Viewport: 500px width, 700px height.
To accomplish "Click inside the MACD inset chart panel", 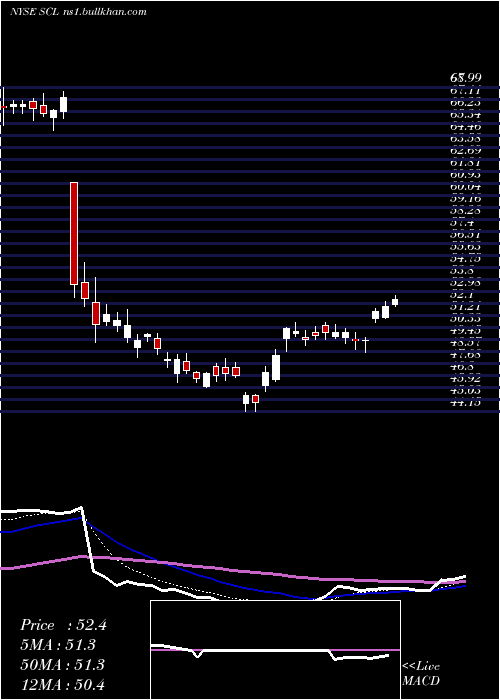I will pyautogui.click(x=275, y=650).
